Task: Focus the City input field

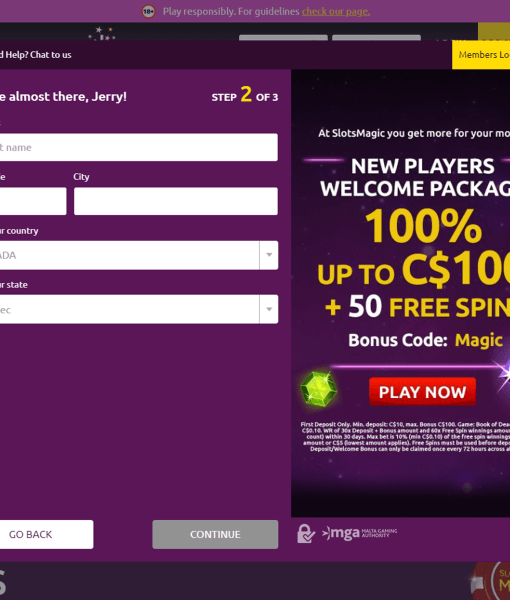Action: click(176, 201)
